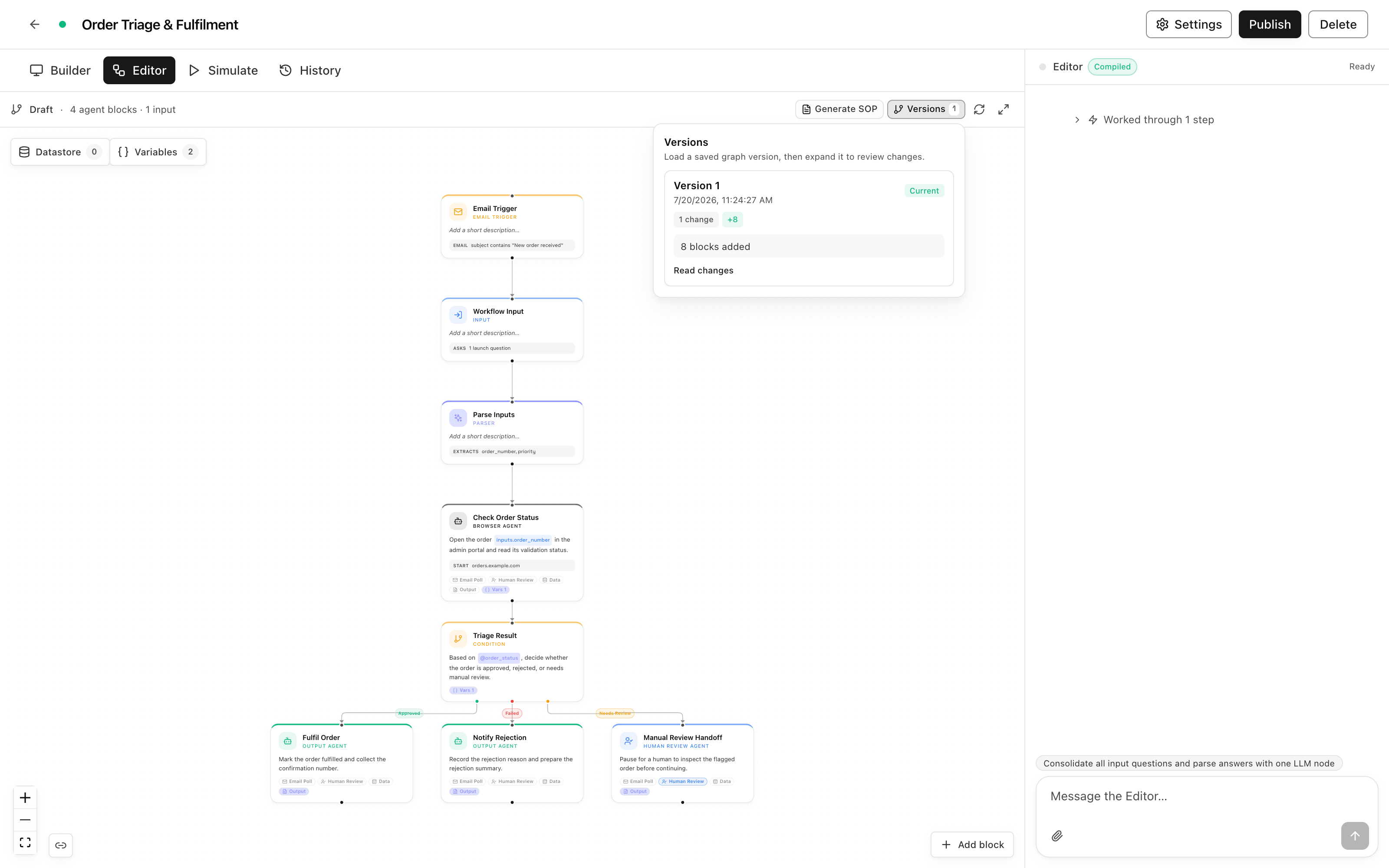Toggle Output chip on Manual Review Handoff
1389x868 pixels.
tap(635, 791)
